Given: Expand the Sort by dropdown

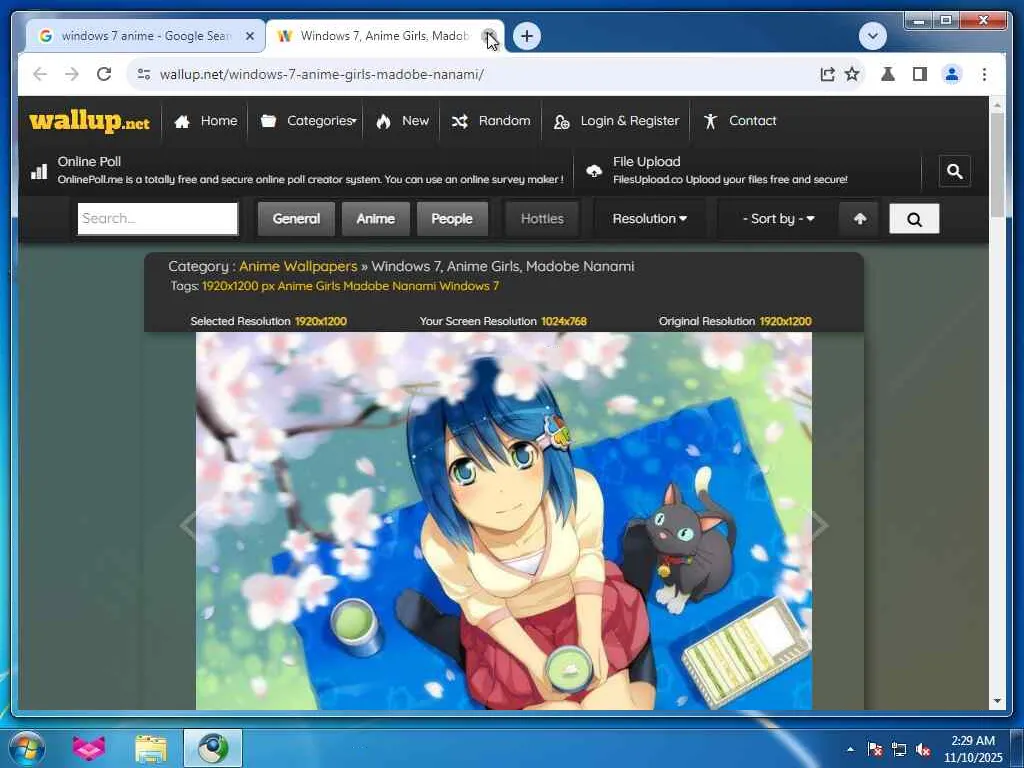Looking at the screenshot, I should pos(778,219).
